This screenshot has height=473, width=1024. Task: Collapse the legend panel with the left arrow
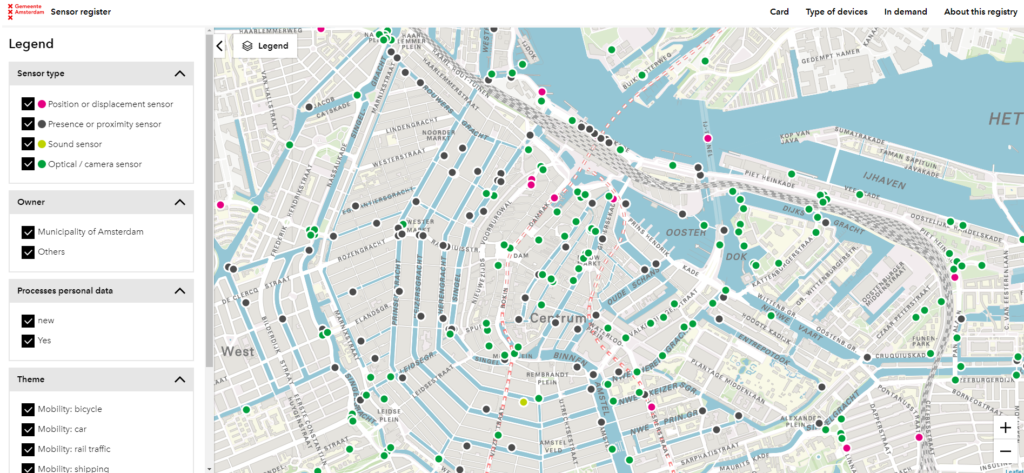pyautogui.click(x=220, y=45)
